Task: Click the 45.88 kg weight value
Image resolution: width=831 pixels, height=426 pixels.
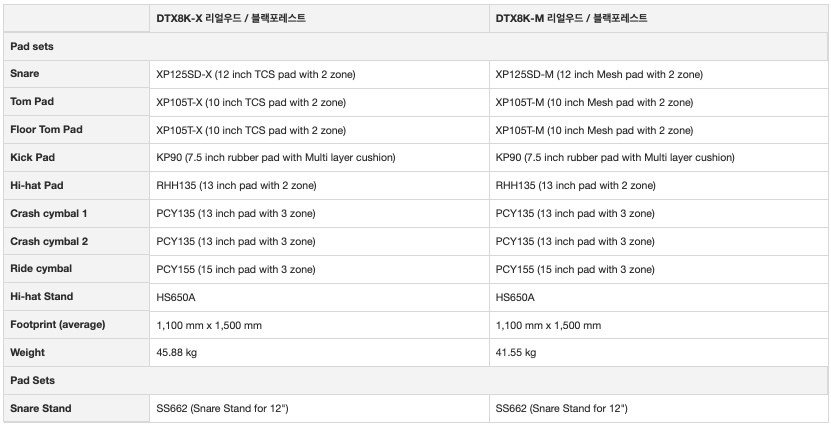Action: click(179, 352)
